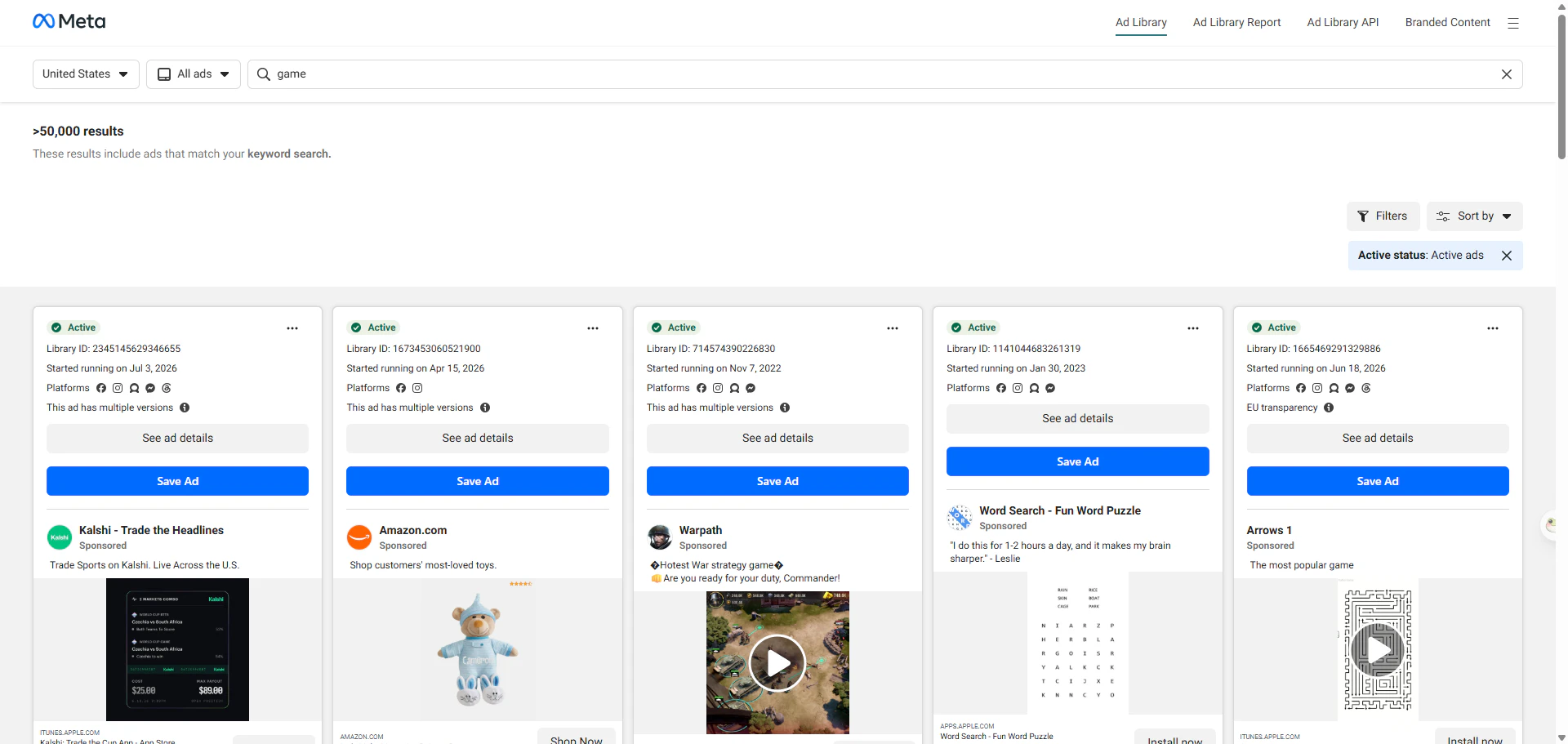Open the Ad Library tab
The image size is (1568, 744).
(x=1141, y=22)
